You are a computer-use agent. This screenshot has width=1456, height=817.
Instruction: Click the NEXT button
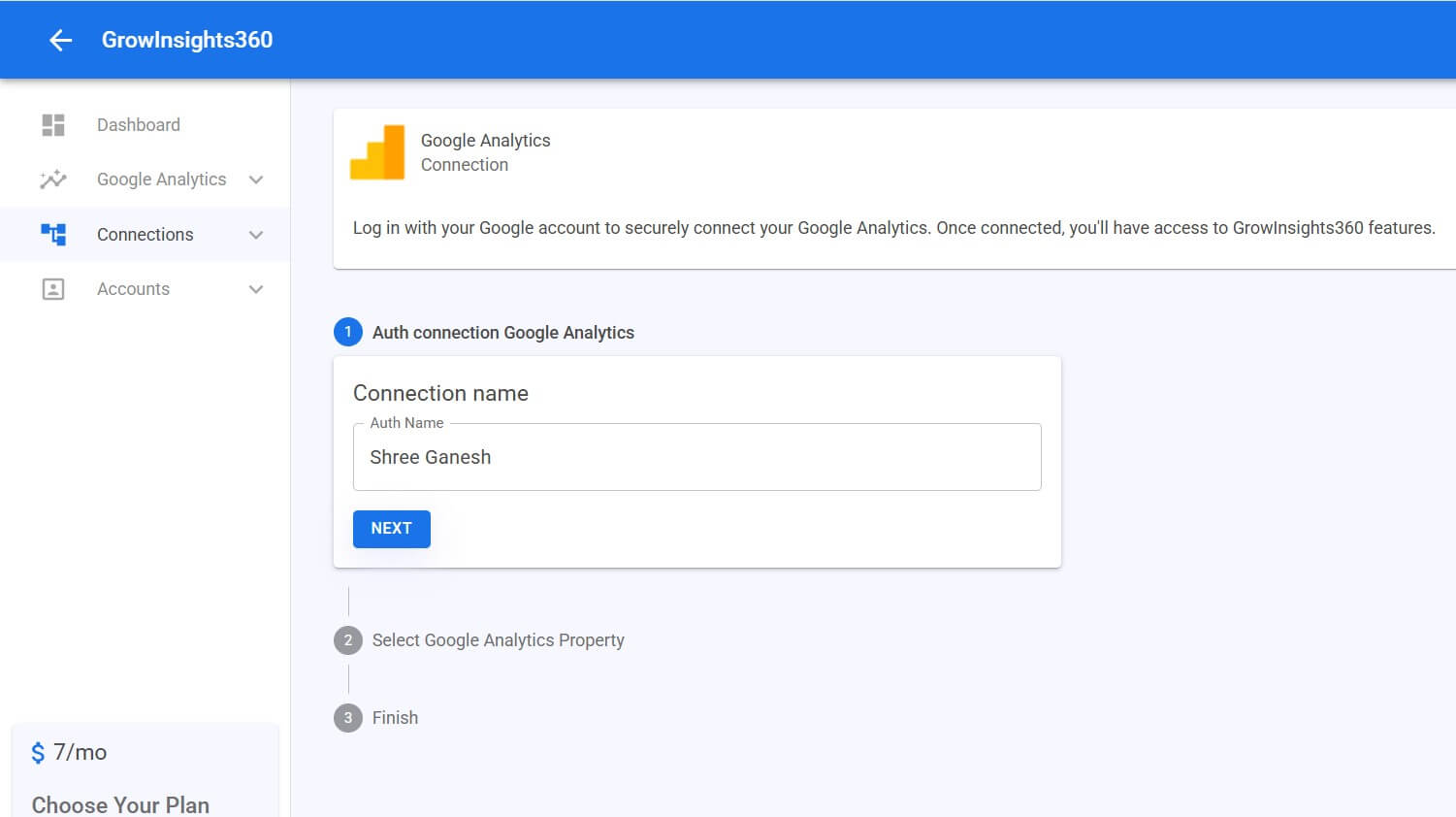pos(392,529)
